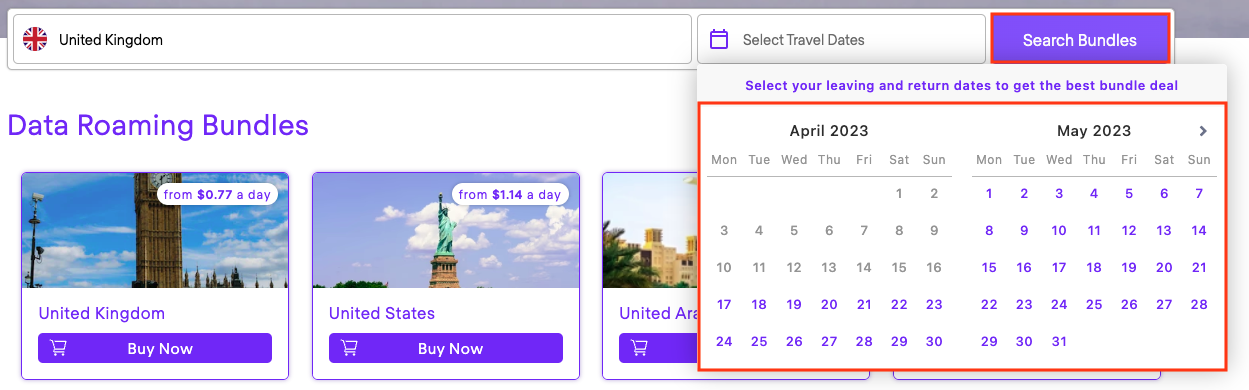Buy Now for United Kingdom bundle
1249x390 pixels.
[x=155, y=348]
